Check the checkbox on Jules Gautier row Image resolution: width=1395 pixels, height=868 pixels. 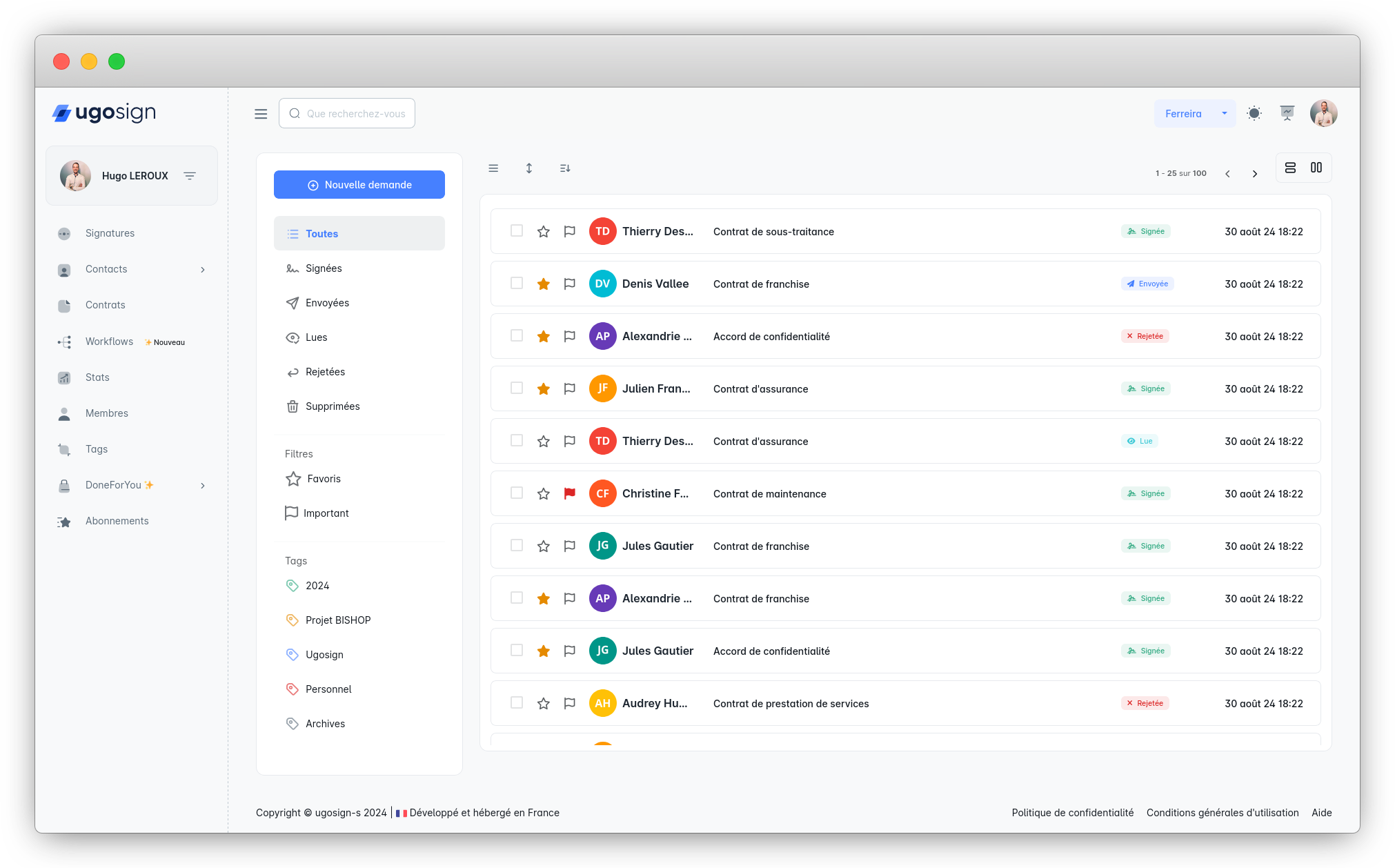(x=516, y=546)
